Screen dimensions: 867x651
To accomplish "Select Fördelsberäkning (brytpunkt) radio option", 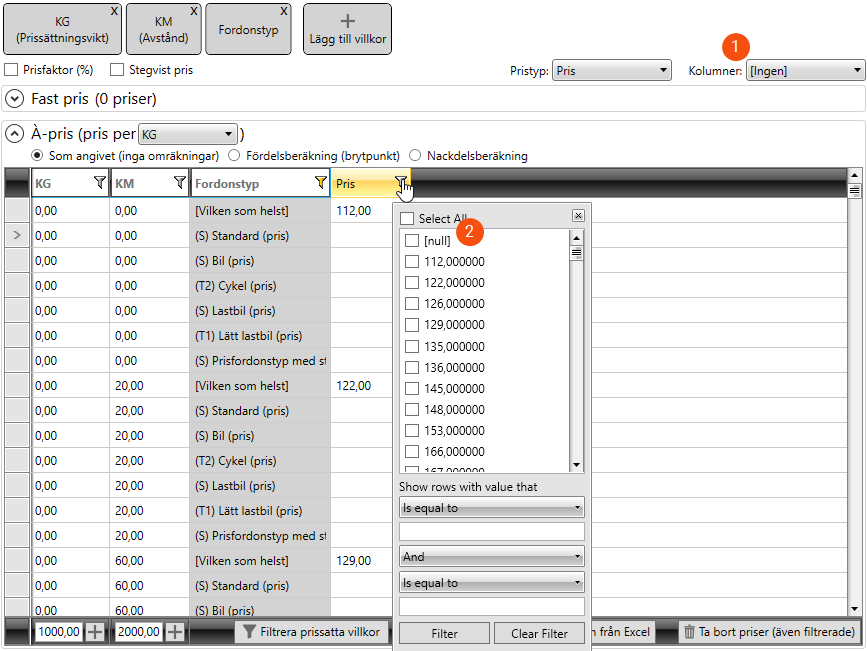I will point(234,156).
